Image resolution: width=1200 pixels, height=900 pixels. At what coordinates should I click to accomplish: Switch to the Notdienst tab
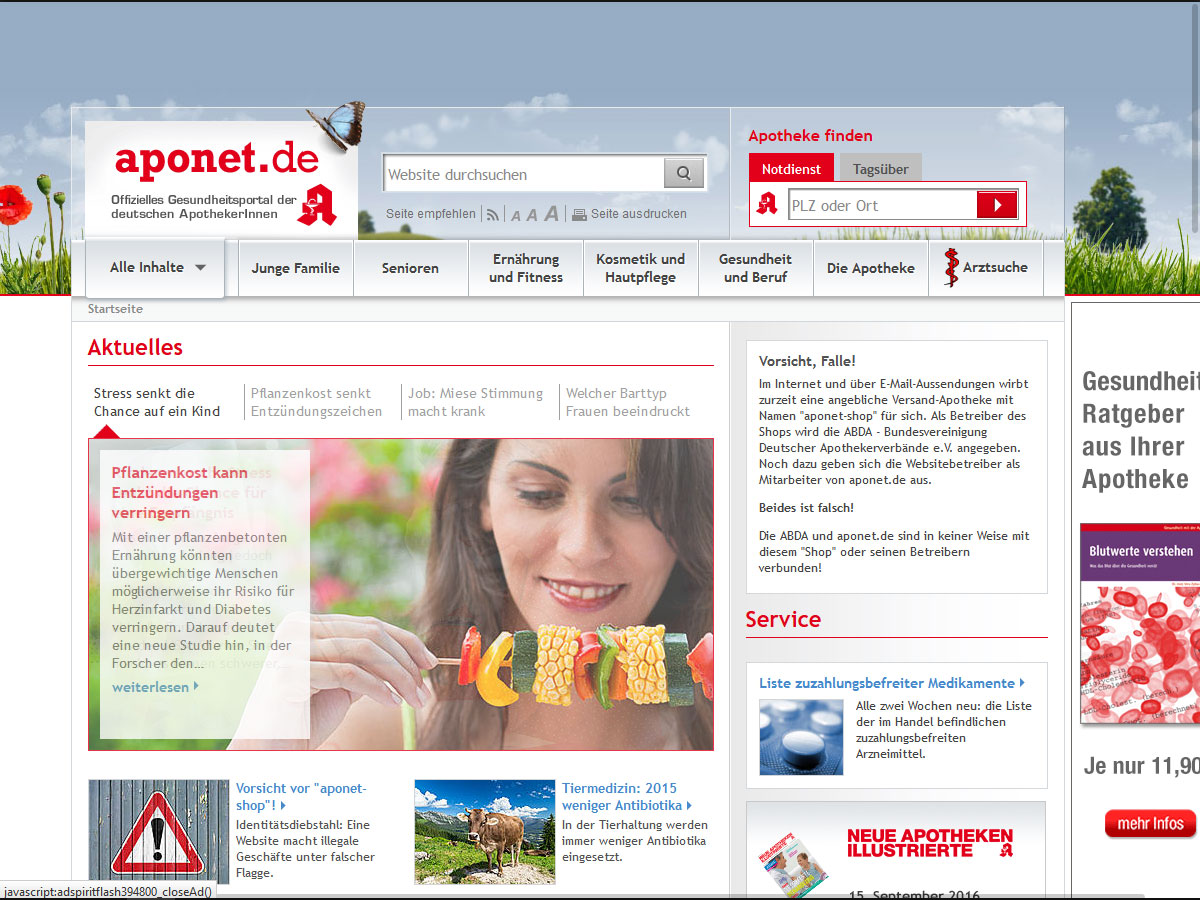791,169
